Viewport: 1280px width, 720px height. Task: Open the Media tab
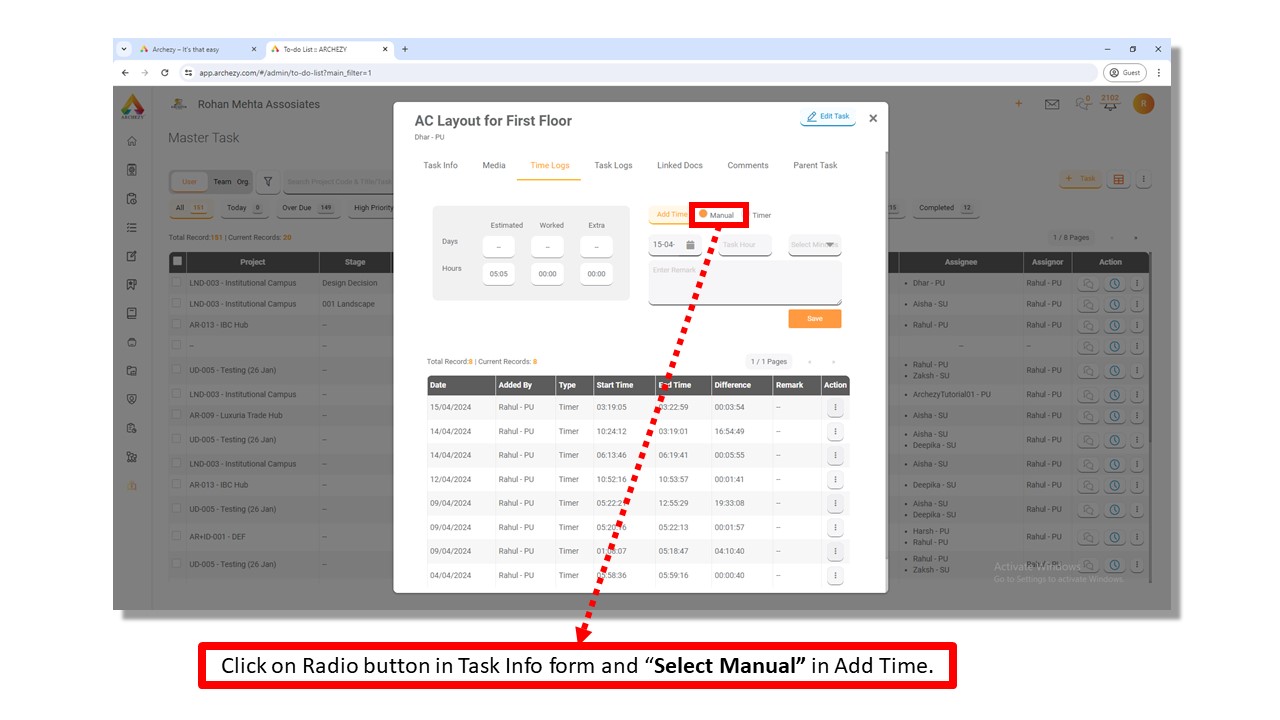pos(494,166)
